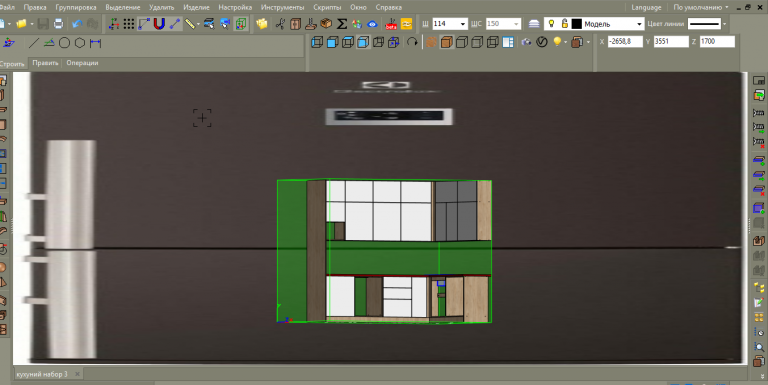The image size is (768, 385).
Task: Click the blue cube with green dot
Action: [x=759, y=208]
